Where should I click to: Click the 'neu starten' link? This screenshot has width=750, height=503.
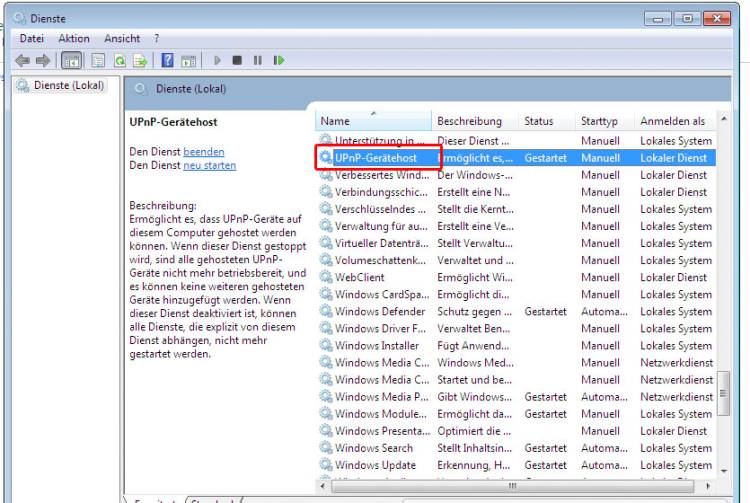coord(210,165)
